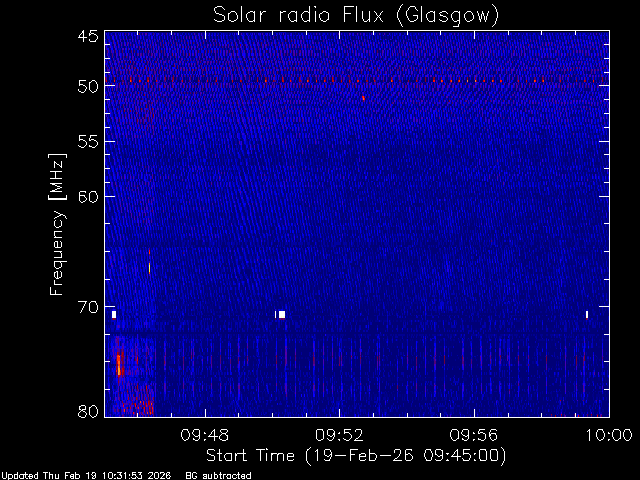The width and height of the screenshot is (640, 480).
Task: Click the plot title 'Solar radio Flux (Glasgow)'
Action: (x=356, y=16)
